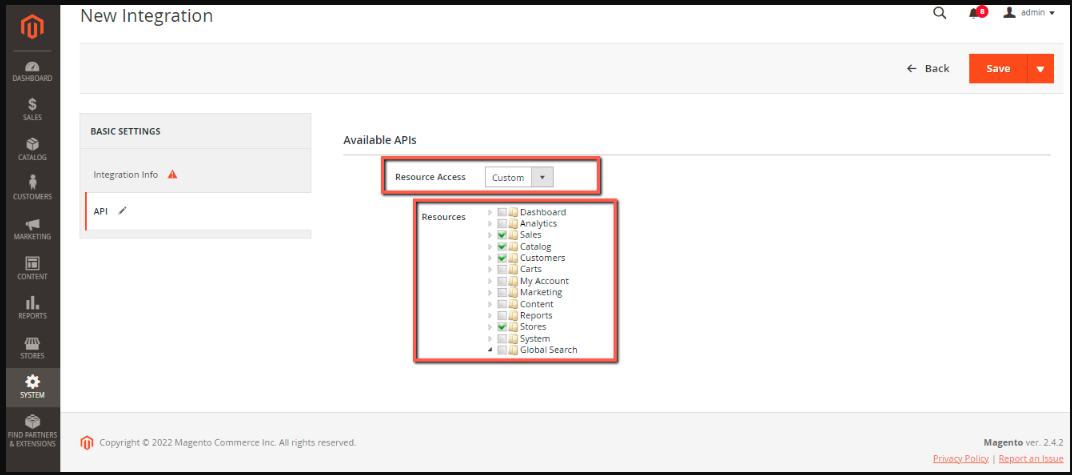Open the Marketing sidebar menu
Viewport: 1072px width, 475px height.
[31, 229]
